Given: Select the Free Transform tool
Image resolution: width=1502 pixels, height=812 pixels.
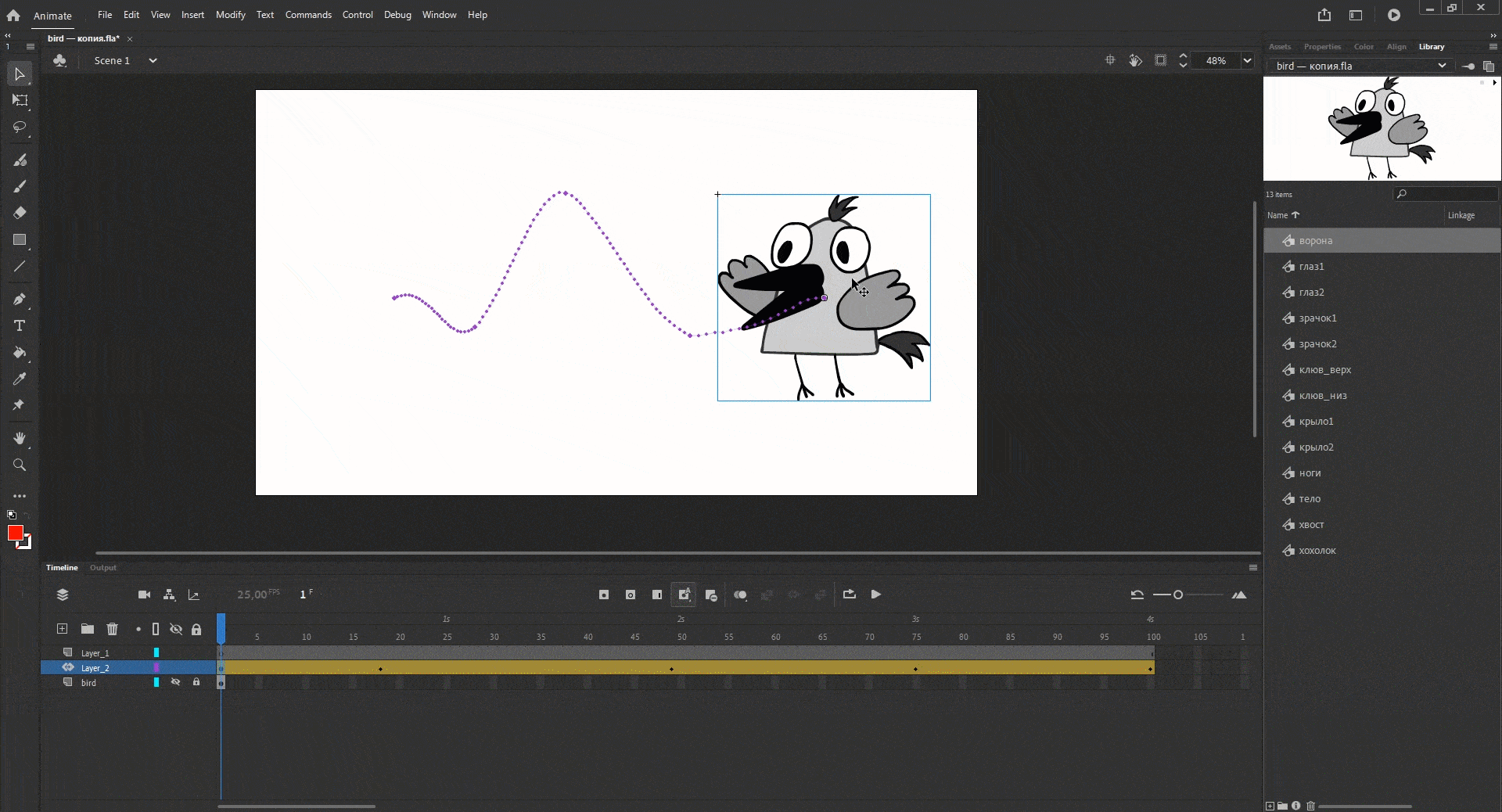Looking at the screenshot, I should 20,100.
